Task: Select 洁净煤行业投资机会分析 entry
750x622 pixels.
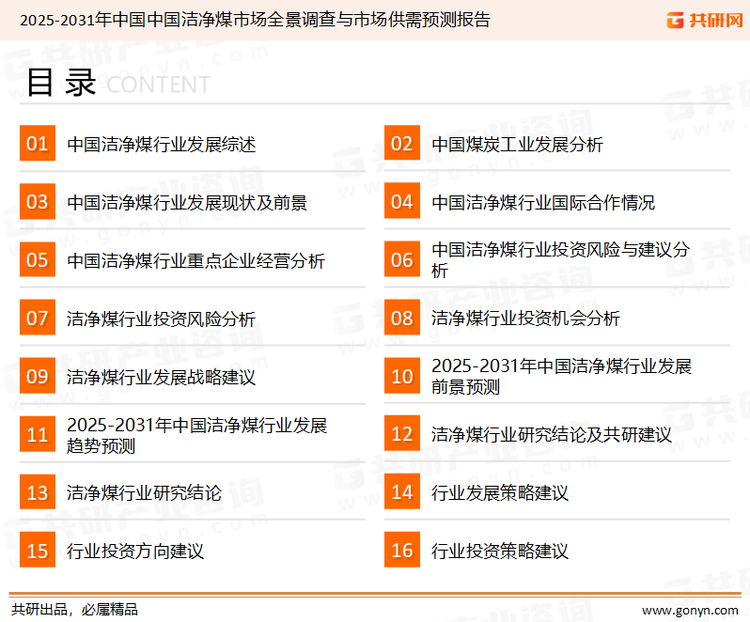Action: (x=526, y=319)
